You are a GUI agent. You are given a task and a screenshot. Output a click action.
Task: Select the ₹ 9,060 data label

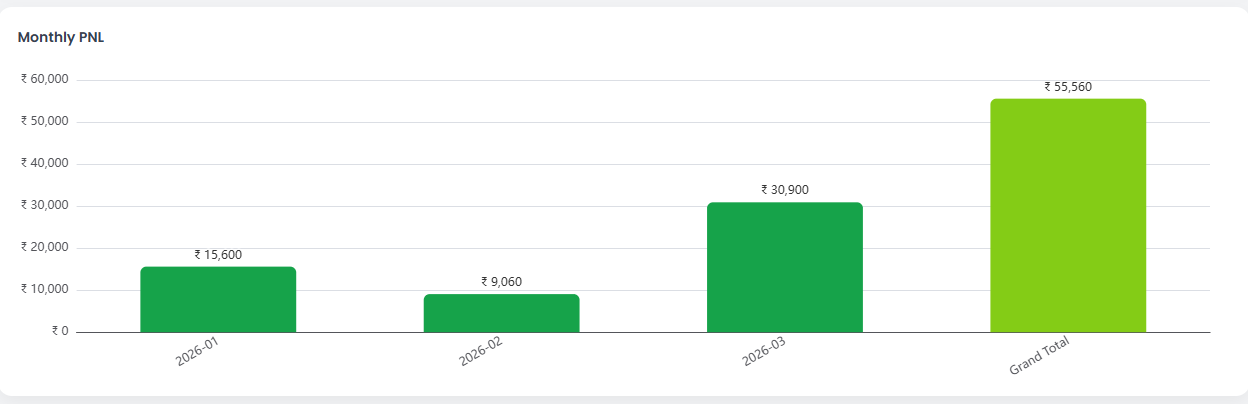point(501,282)
